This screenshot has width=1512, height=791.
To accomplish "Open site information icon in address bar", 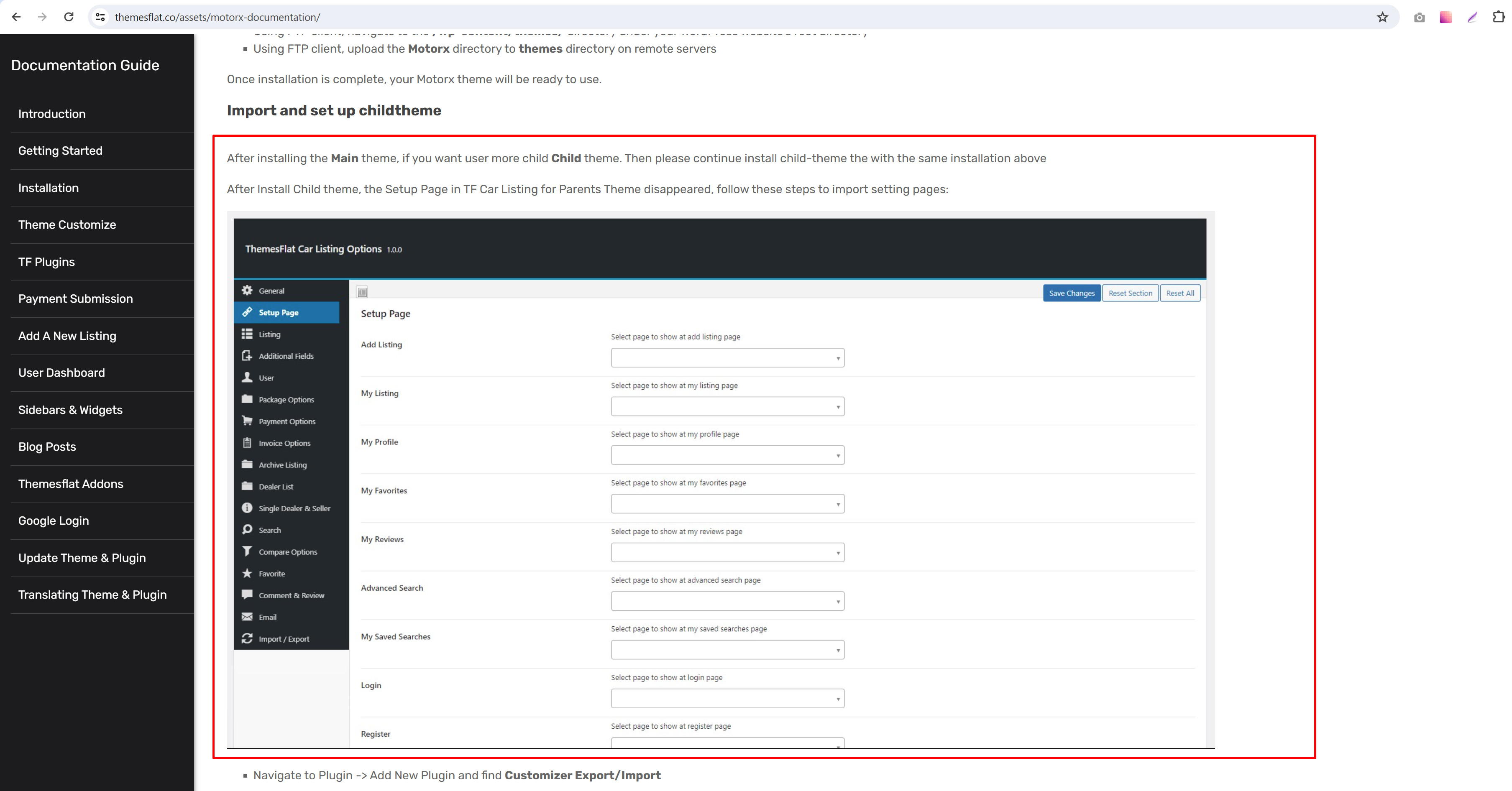I will (x=100, y=17).
